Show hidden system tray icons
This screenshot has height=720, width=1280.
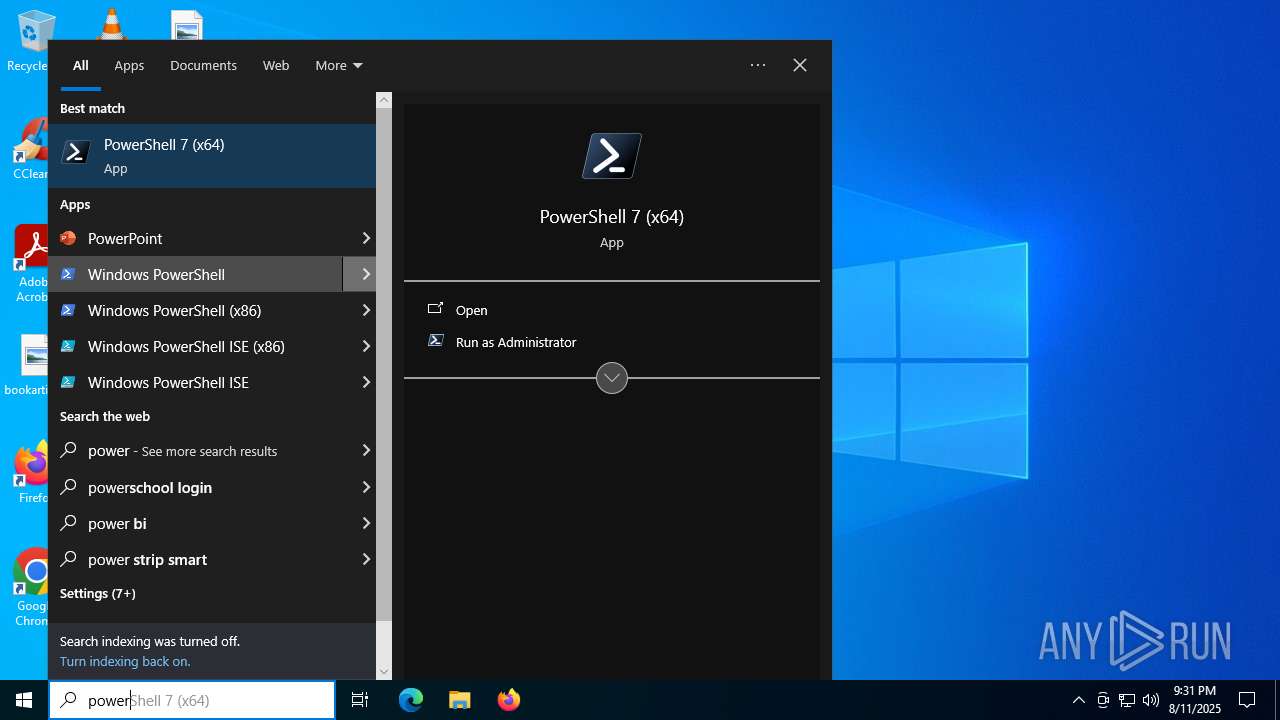pyautogui.click(x=1078, y=700)
